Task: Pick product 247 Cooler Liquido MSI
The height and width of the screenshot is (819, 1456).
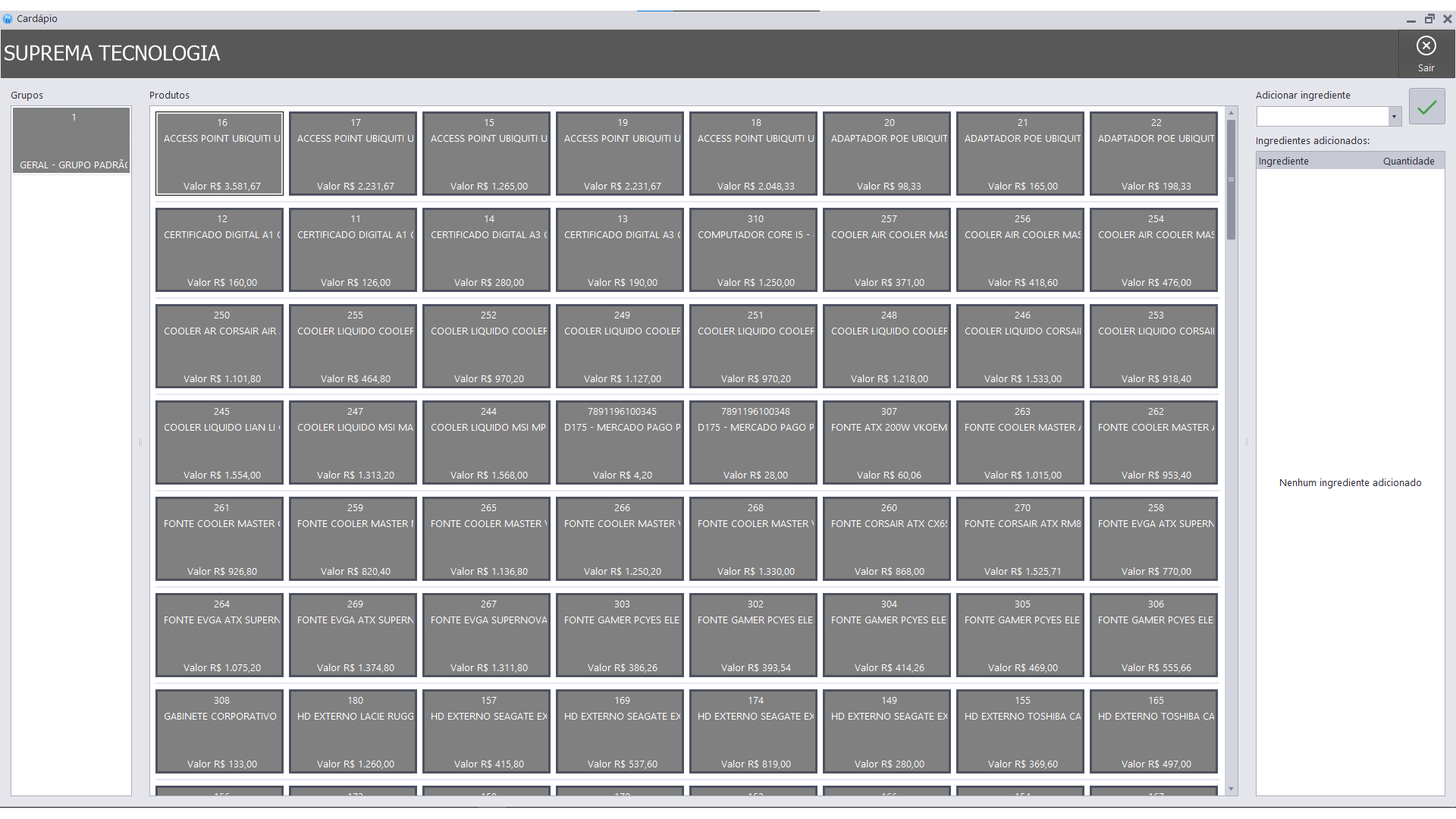Action: tap(353, 443)
